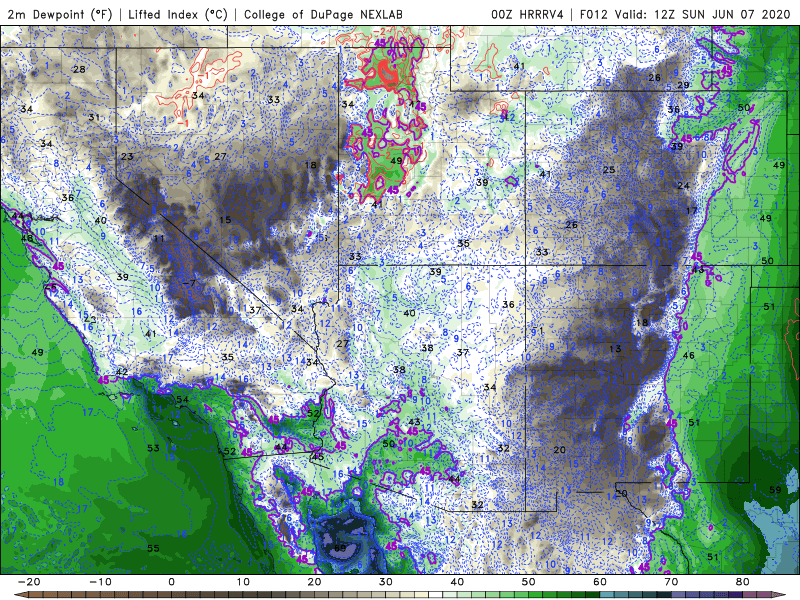Click the "2m Dewpoint (°F)" title text
The height and width of the screenshot is (600, 800).
point(59,14)
